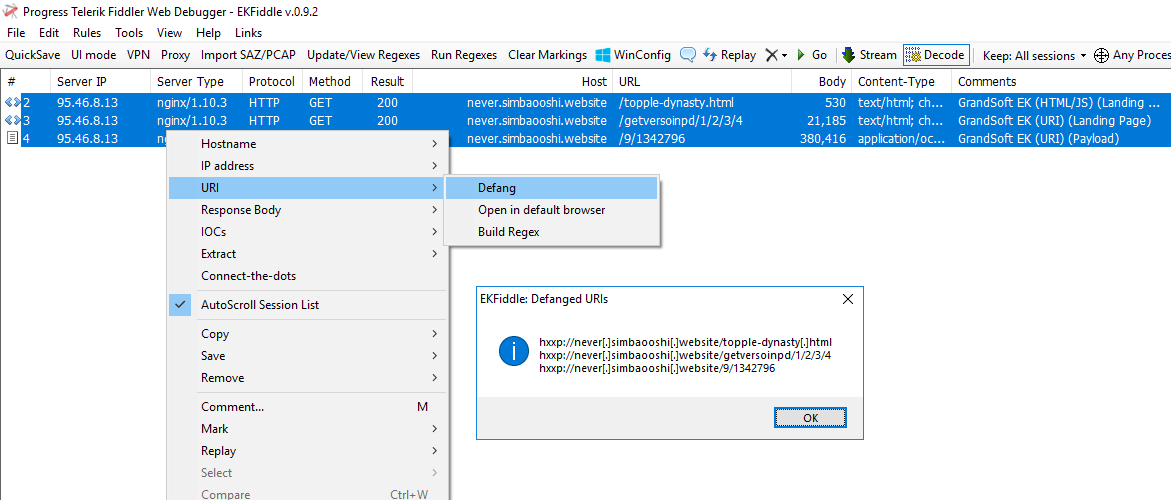Expand the Hostname submenu
The width and height of the screenshot is (1171, 500).
tap(308, 144)
